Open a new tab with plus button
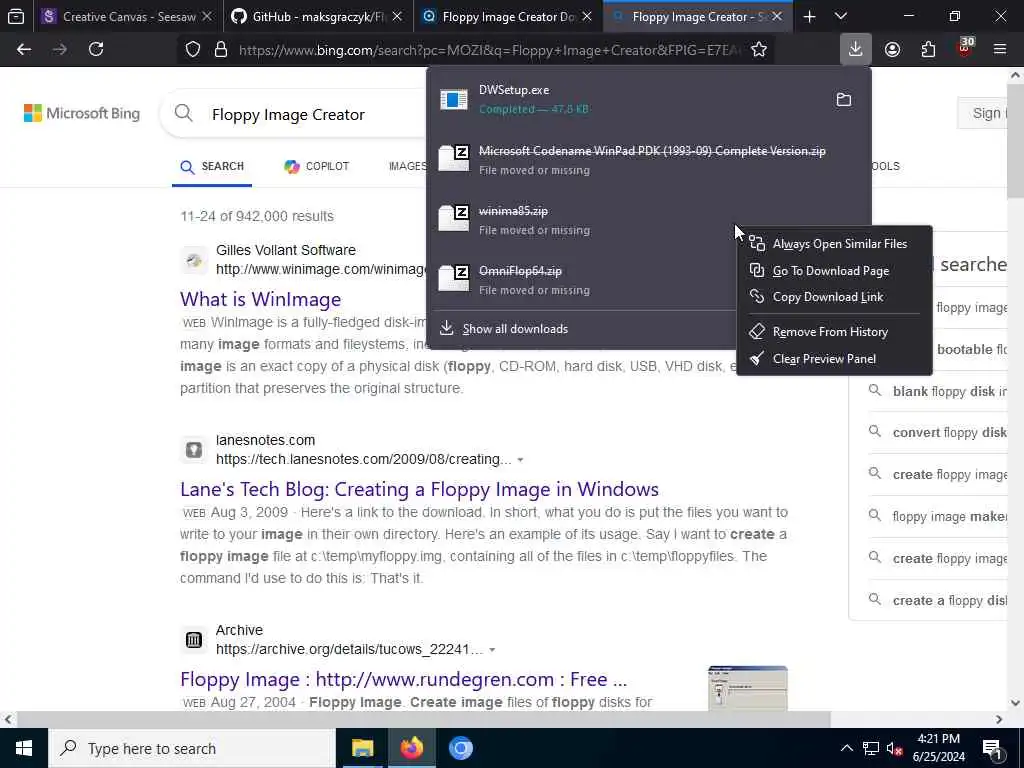Screen dimensions: 1024x768 pos(809,16)
